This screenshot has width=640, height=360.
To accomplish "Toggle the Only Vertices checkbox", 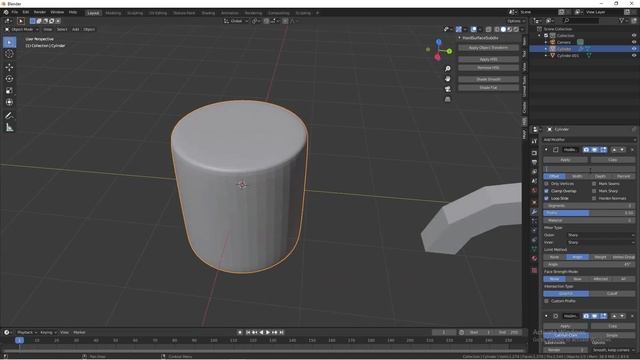I will tap(547, 184).
